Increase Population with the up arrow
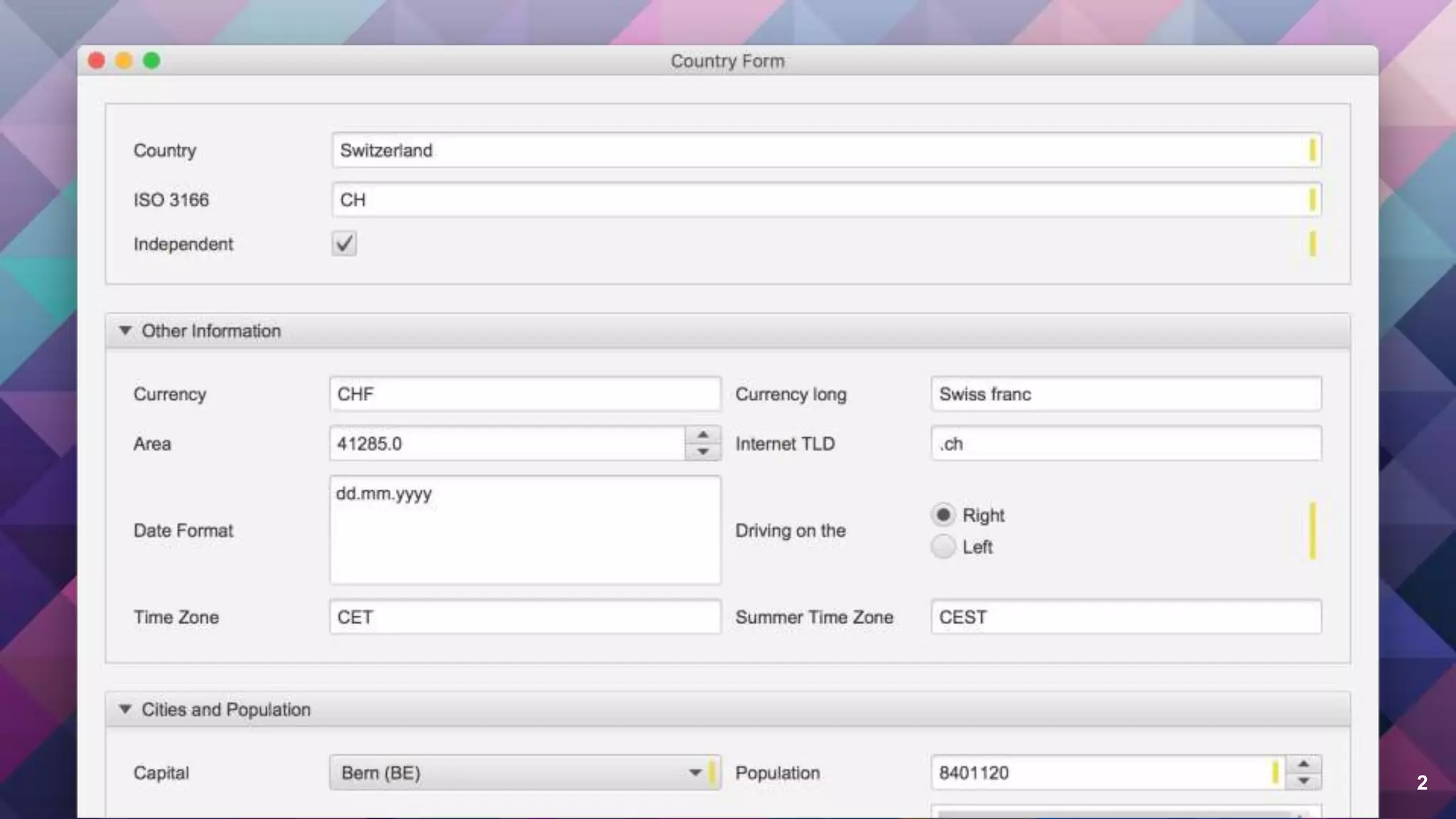 (1303, 764)
